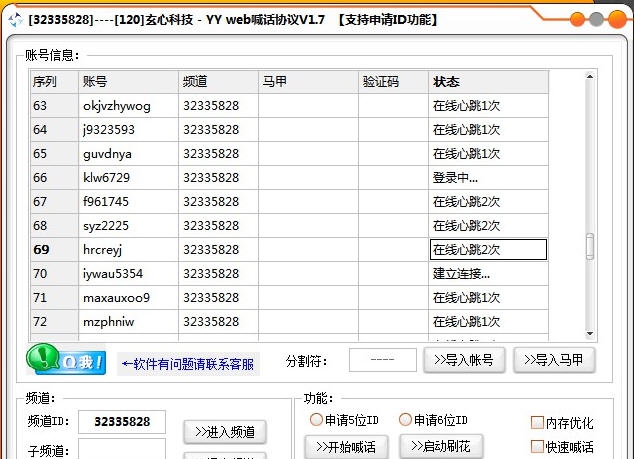Click the >>启动刷花 button
This screenshot has width=635, height=459.
441,446
